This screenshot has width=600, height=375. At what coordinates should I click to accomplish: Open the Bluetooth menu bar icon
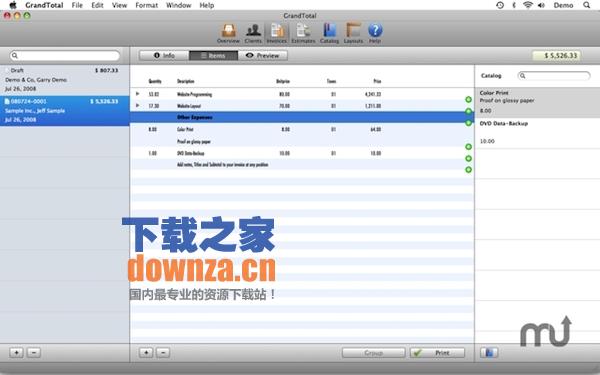pyautogui.click(x=514, y=5)
